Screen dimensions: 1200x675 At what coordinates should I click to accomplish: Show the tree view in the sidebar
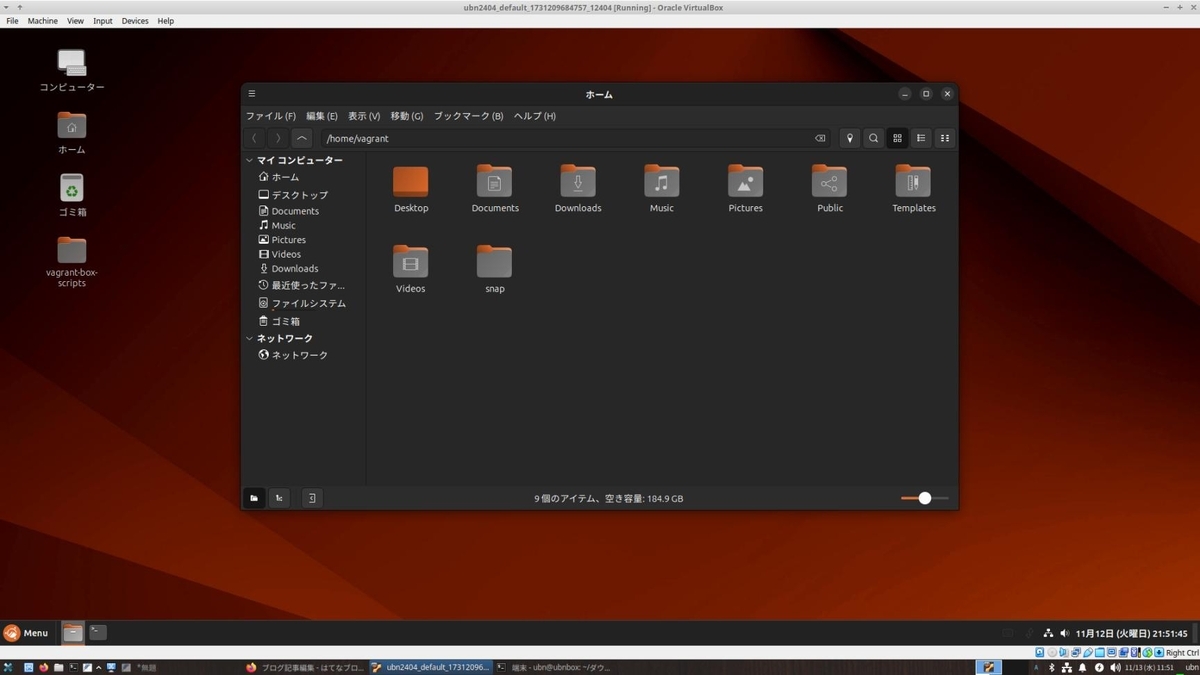click(279, 497)
